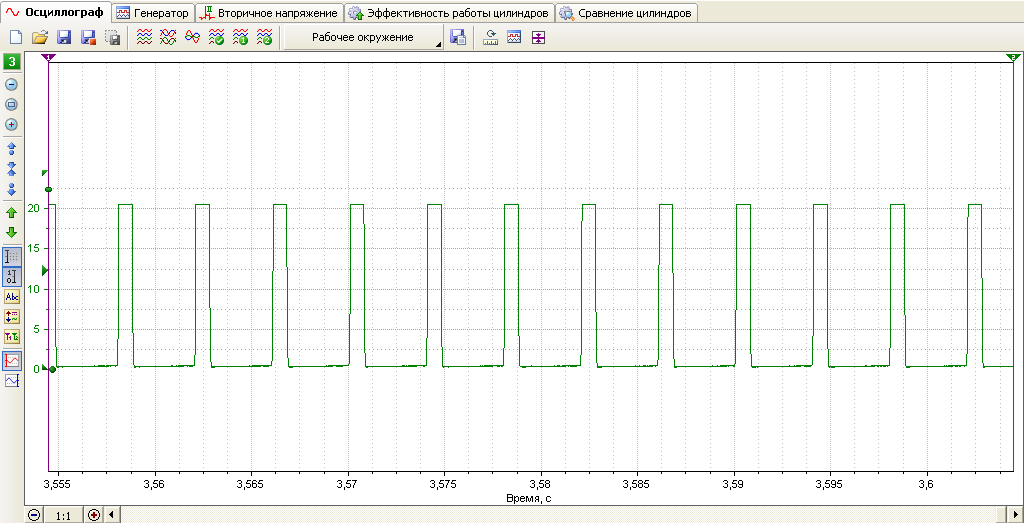1024x523 pixels.
Task: Toggle the T1 T2 time markers button
Action: point(12,337)
